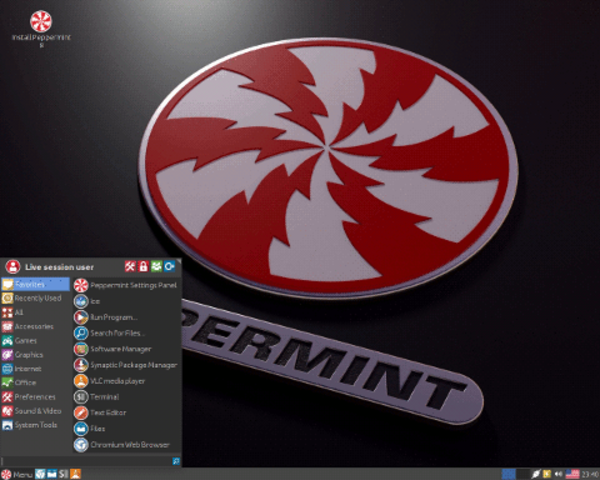This screenshot has width=600, height=480.
Task: Open Files from the favorites list
Action: [126, 429]
